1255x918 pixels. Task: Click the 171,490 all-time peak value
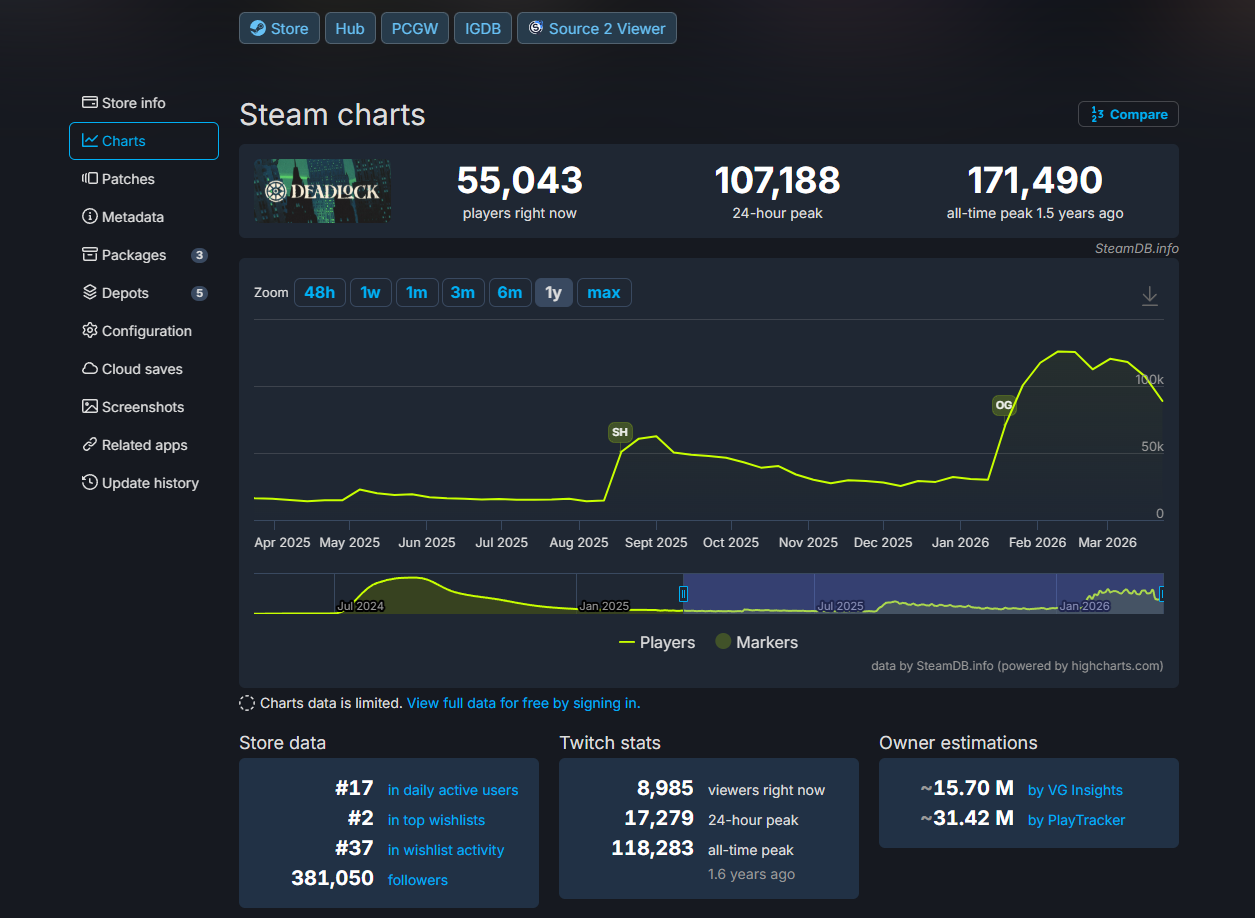pos(1035,181)
